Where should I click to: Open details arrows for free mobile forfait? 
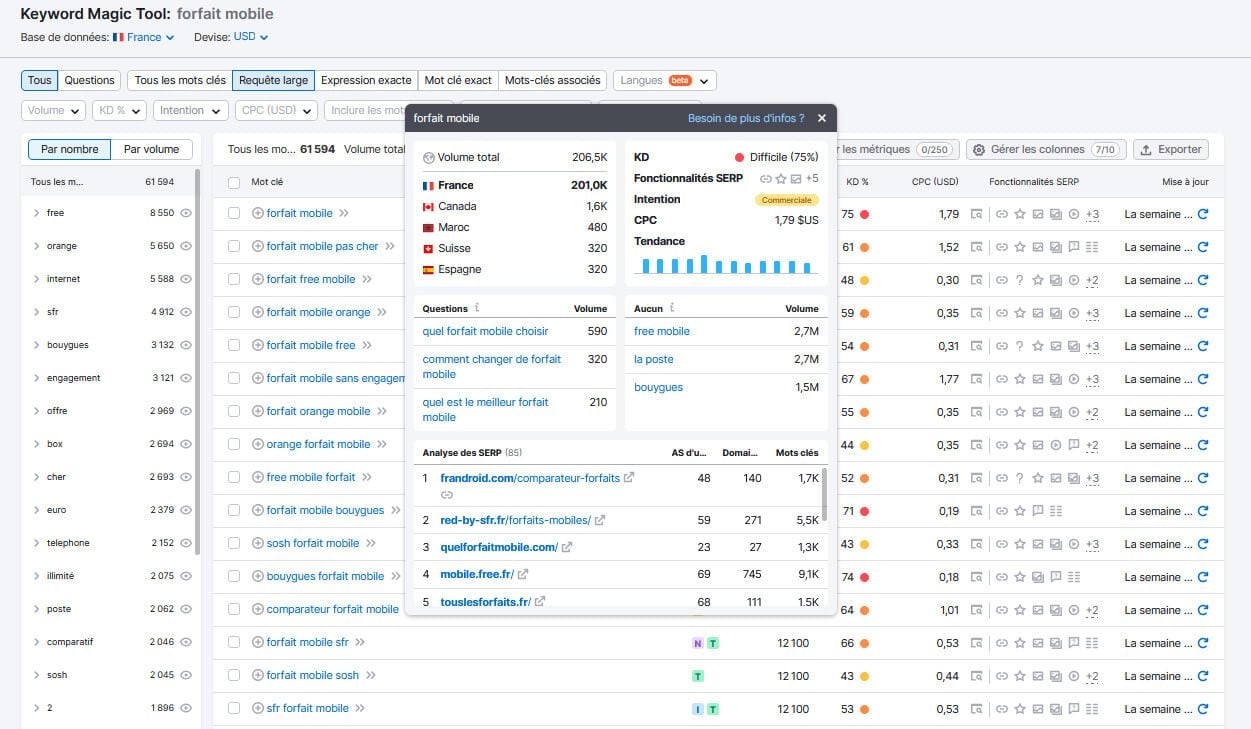[367, 477]
